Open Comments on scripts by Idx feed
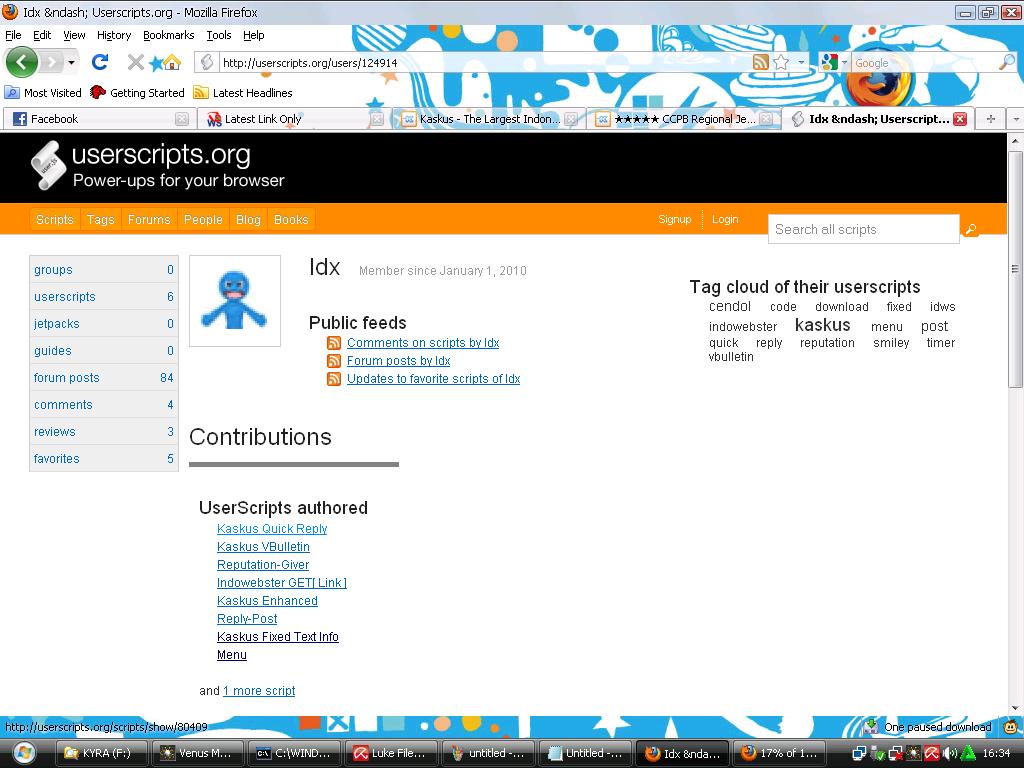This screenshot has height=768, width=1024. point(423,343)
